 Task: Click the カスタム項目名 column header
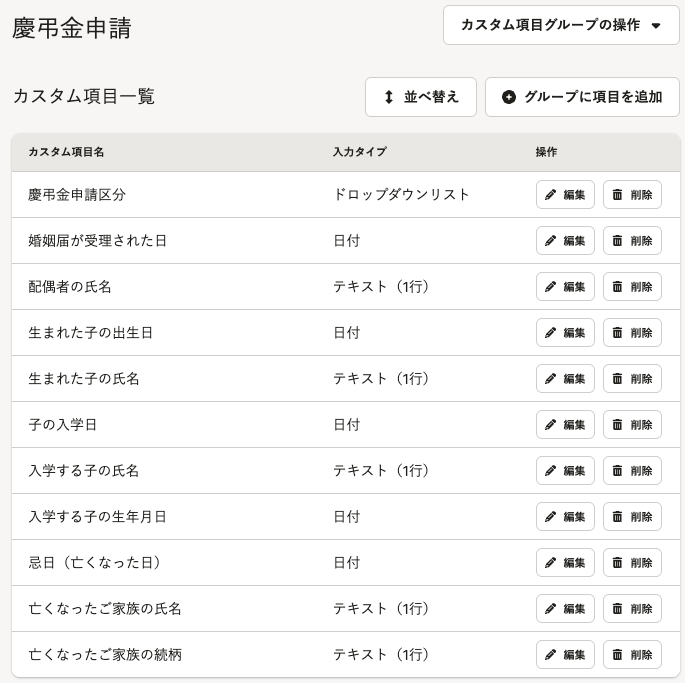tap(66, 152)
